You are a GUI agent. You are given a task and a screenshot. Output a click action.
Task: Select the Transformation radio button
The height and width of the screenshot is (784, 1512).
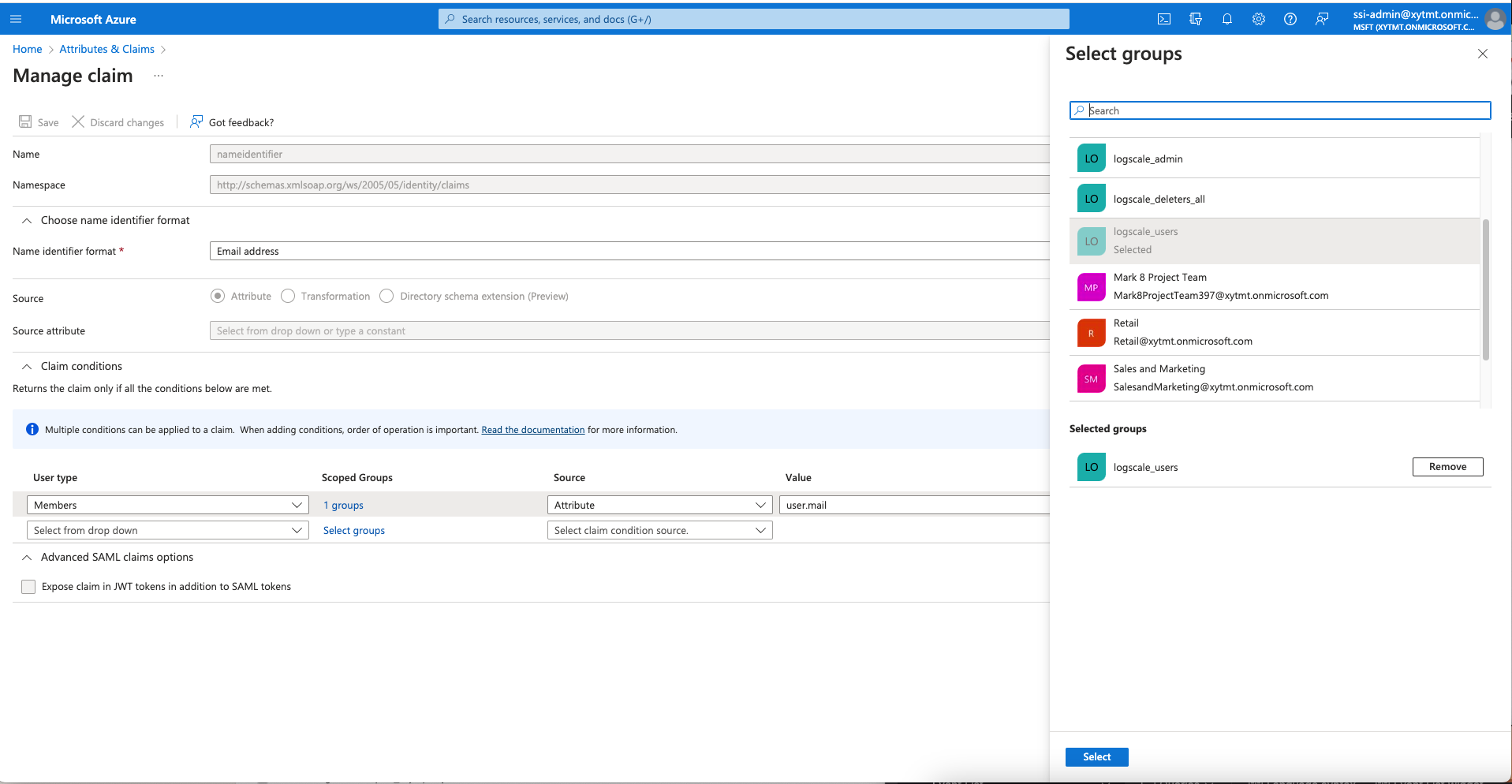click(x=288, y=296)
